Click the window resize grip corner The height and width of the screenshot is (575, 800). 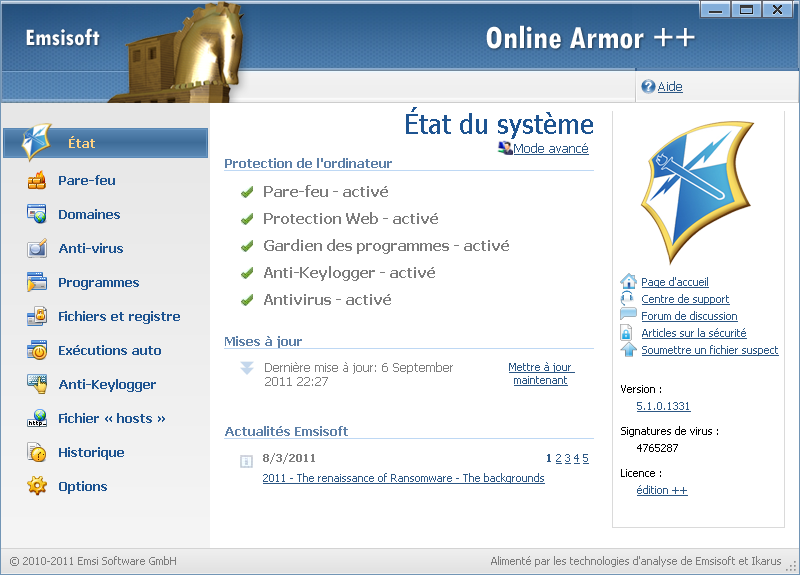(792, 566)
